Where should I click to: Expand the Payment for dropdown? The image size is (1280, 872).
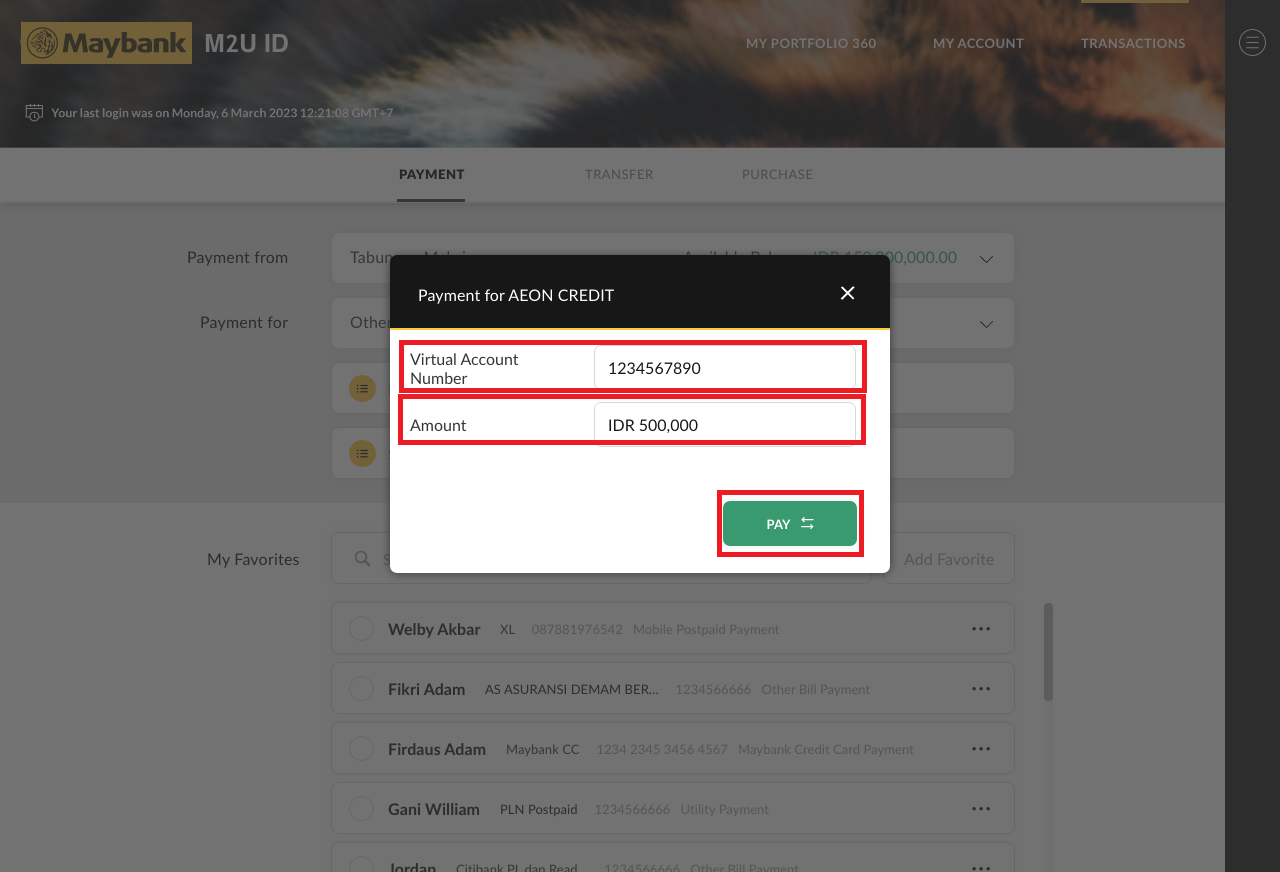pos(986,324)
